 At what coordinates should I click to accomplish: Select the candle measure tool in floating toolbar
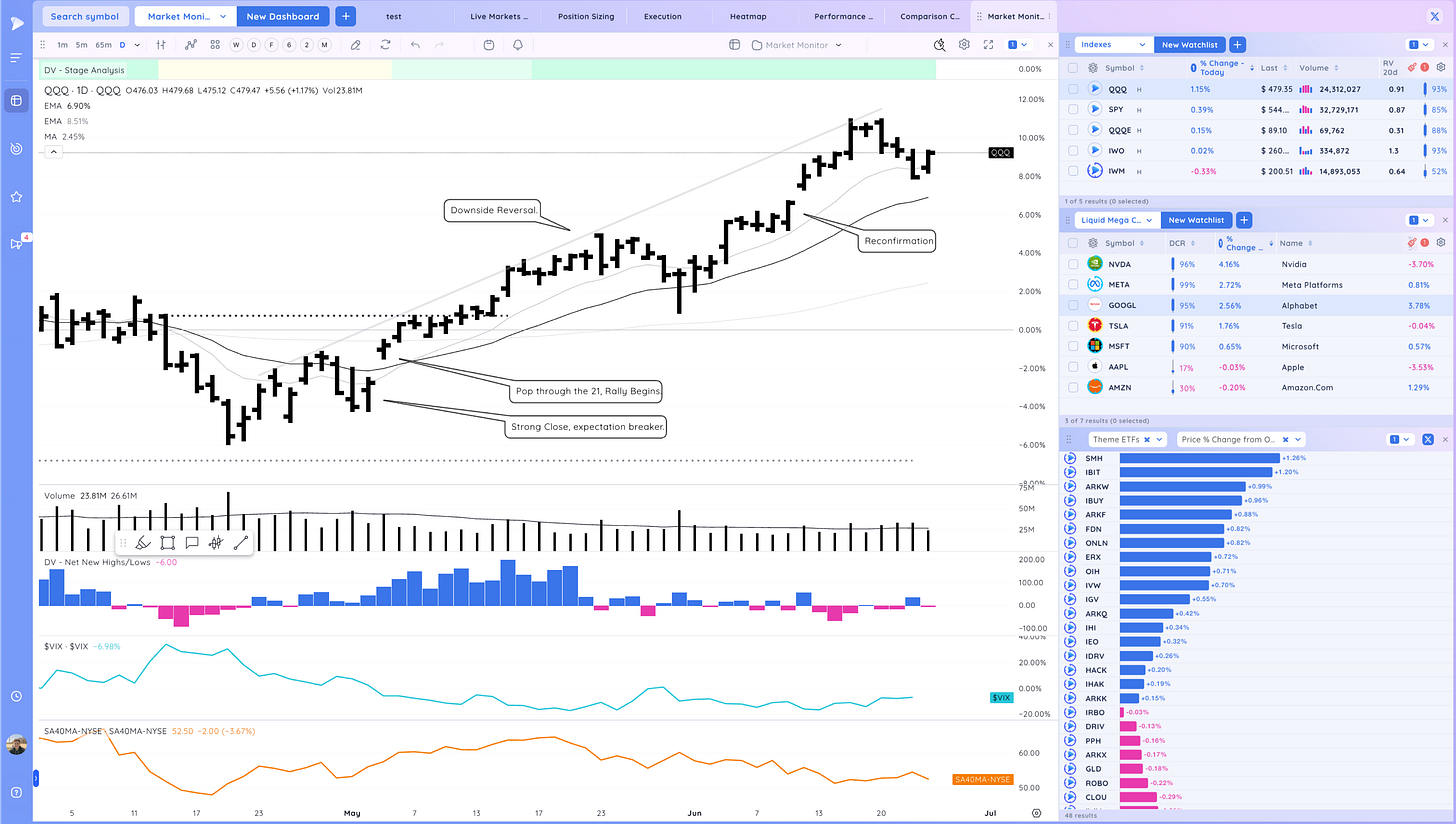coord(215,543)
